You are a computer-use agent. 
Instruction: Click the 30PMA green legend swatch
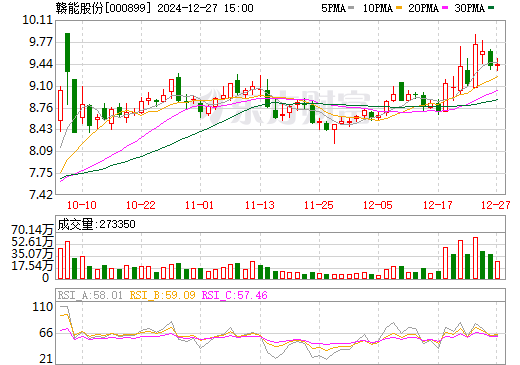point(491,8)
